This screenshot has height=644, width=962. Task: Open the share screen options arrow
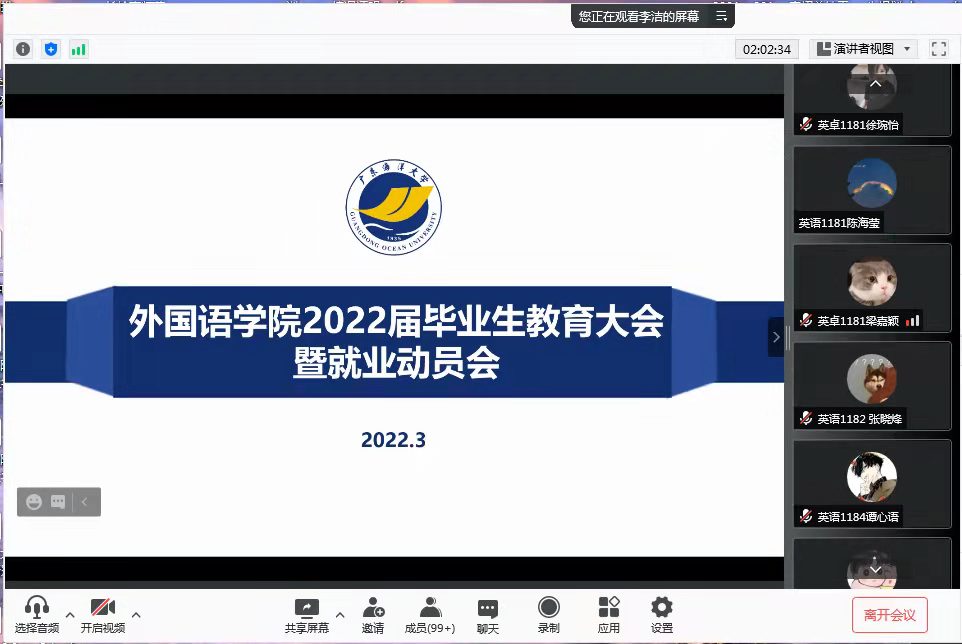340,614
